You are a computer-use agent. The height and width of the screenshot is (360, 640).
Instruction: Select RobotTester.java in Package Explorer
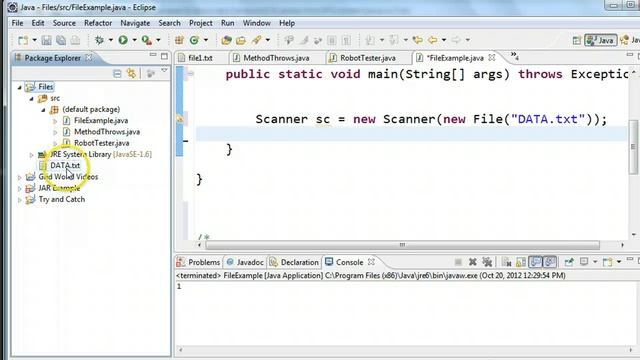pyautogui.click(x=101, y=143)
